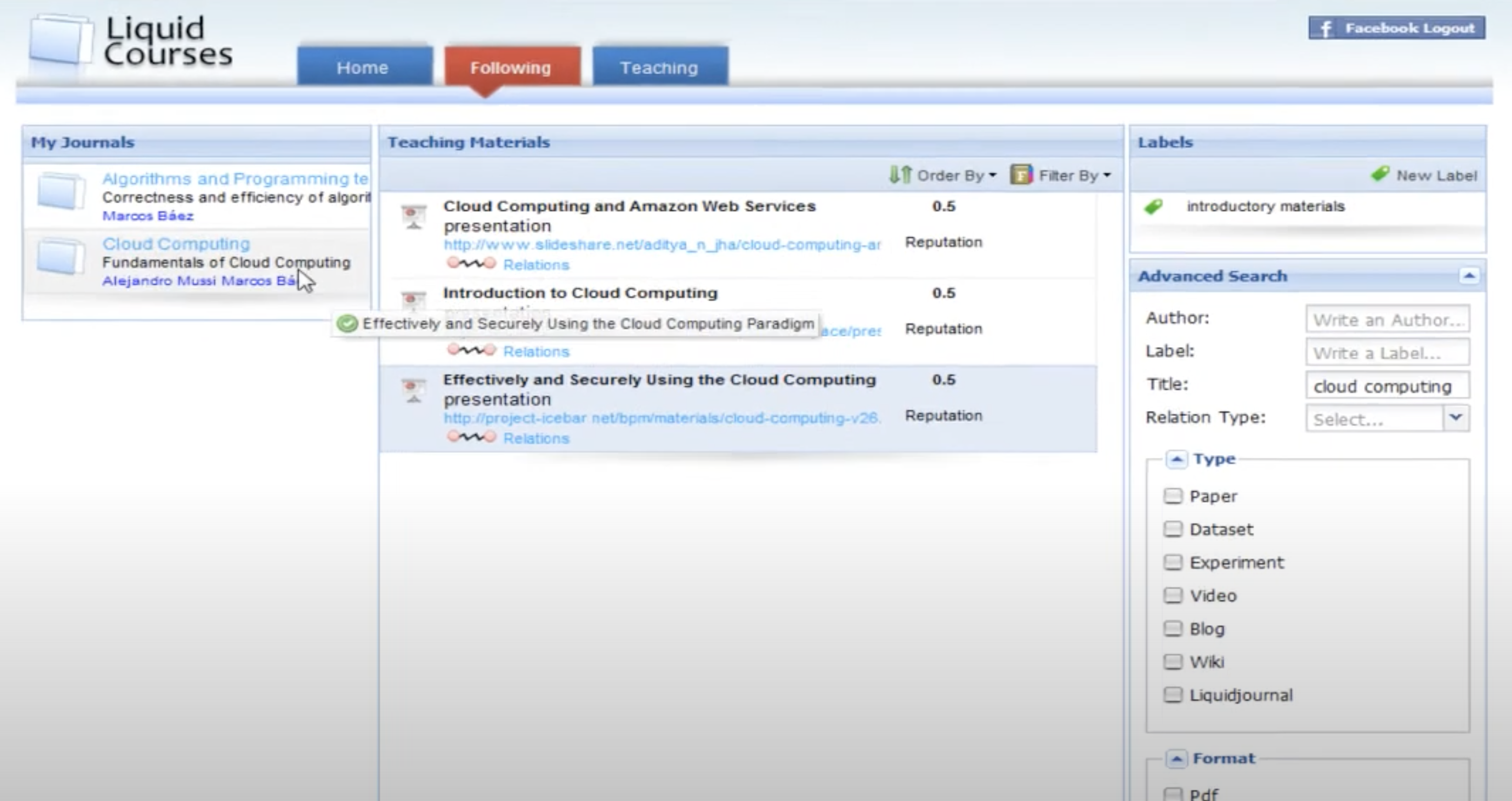The height and width of the screenshot is (801, 1512).
Task: Click the relations squiggle icon under Amazon Web Services
Action: 471,264
